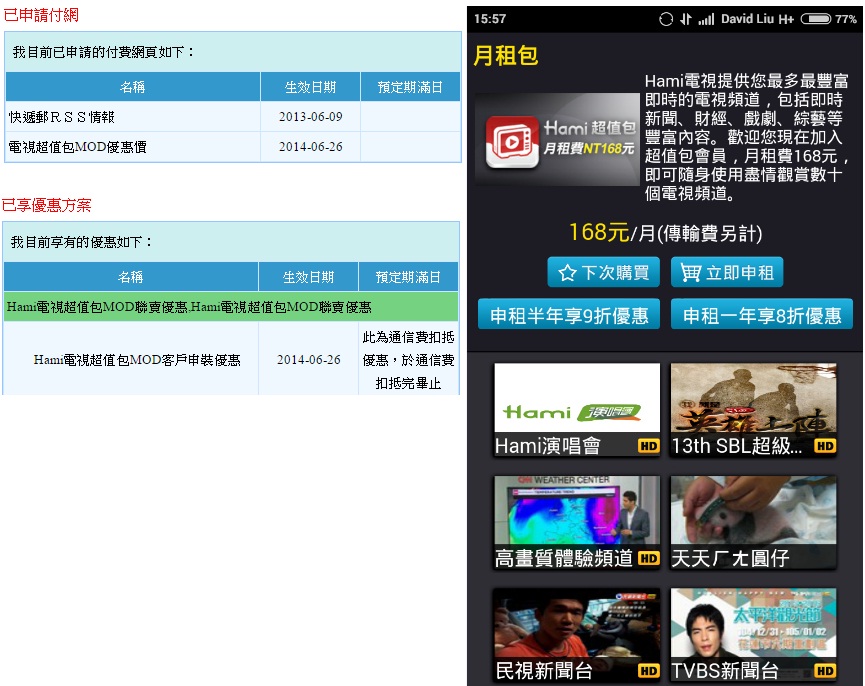Tap the sync icon in status bar
This screenshot has height=686, width=865.
coord(666,19)
